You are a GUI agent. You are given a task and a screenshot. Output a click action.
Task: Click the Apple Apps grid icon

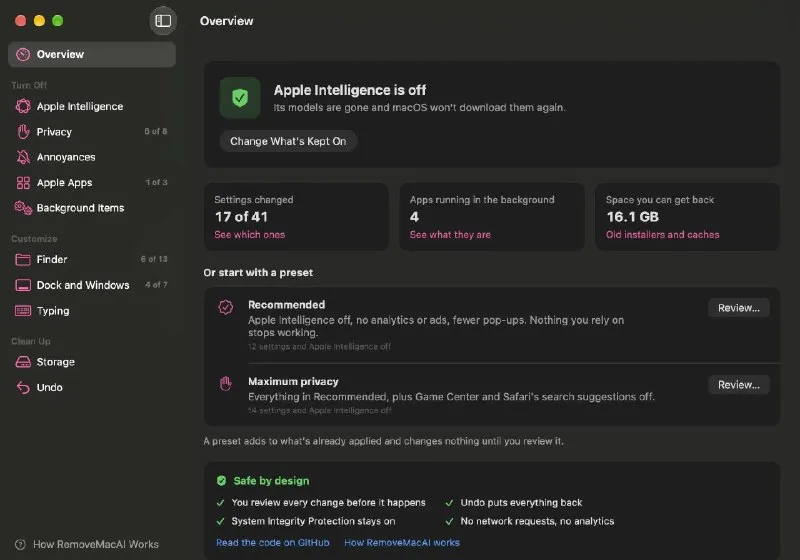23,183
